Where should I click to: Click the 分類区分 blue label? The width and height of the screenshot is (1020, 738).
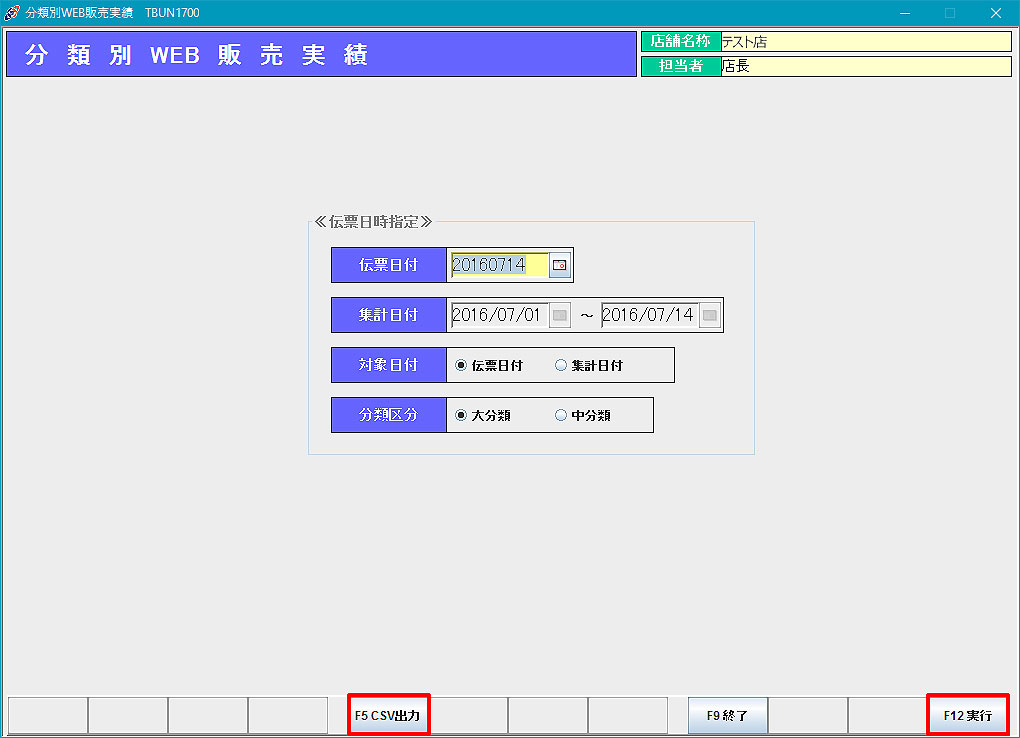tap(389, 415)
